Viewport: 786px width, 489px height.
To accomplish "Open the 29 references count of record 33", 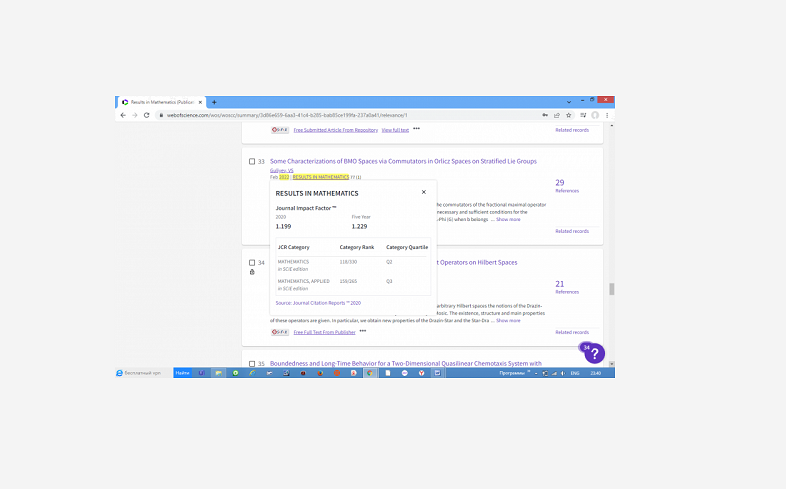I will tap(560, 183).
